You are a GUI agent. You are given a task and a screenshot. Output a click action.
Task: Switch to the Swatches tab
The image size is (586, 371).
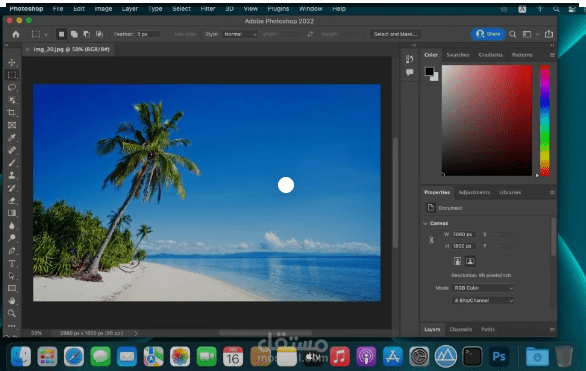pyautogui.click(x=457, y=55)
